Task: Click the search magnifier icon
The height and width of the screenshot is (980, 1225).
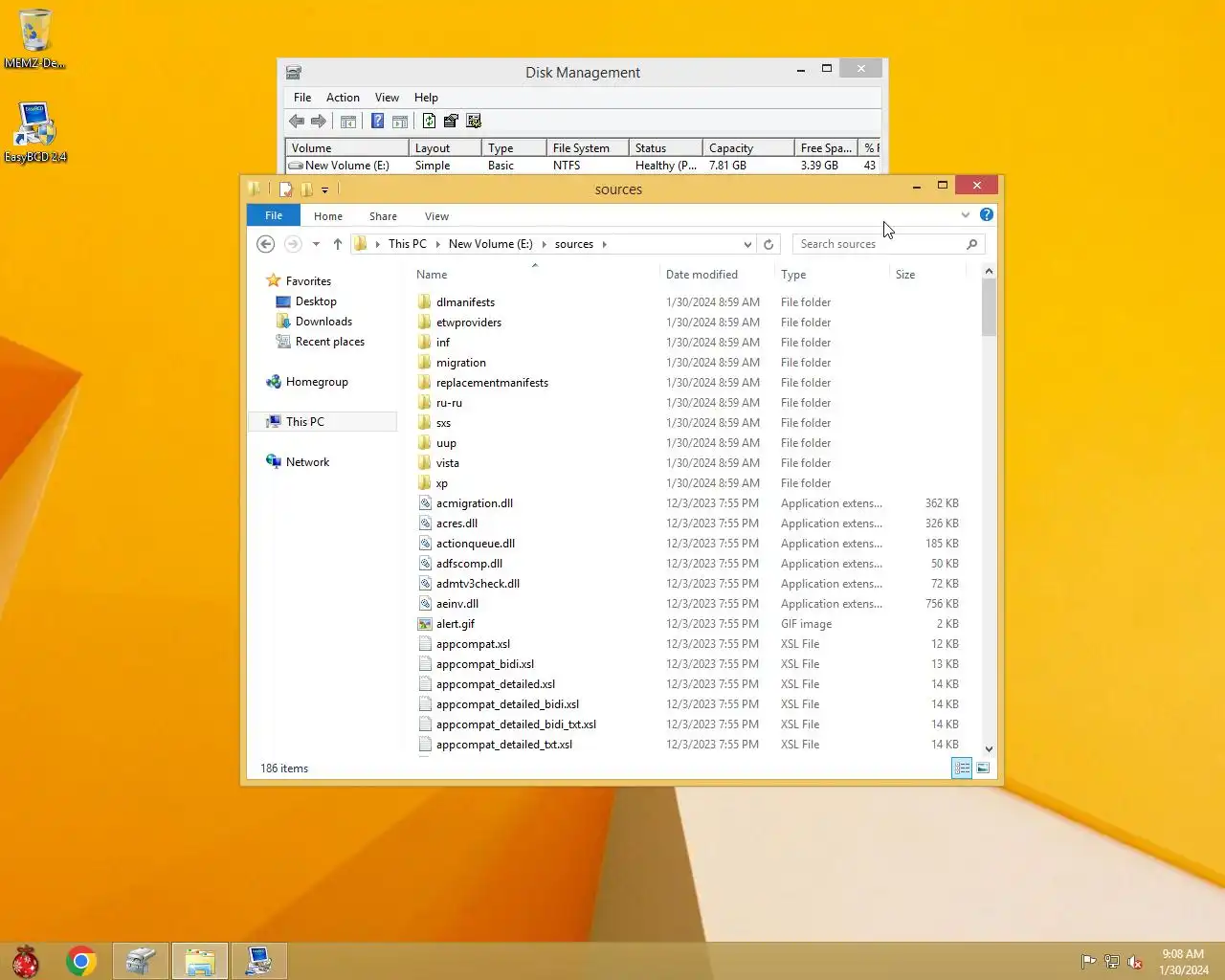Action: pos(972,244)
